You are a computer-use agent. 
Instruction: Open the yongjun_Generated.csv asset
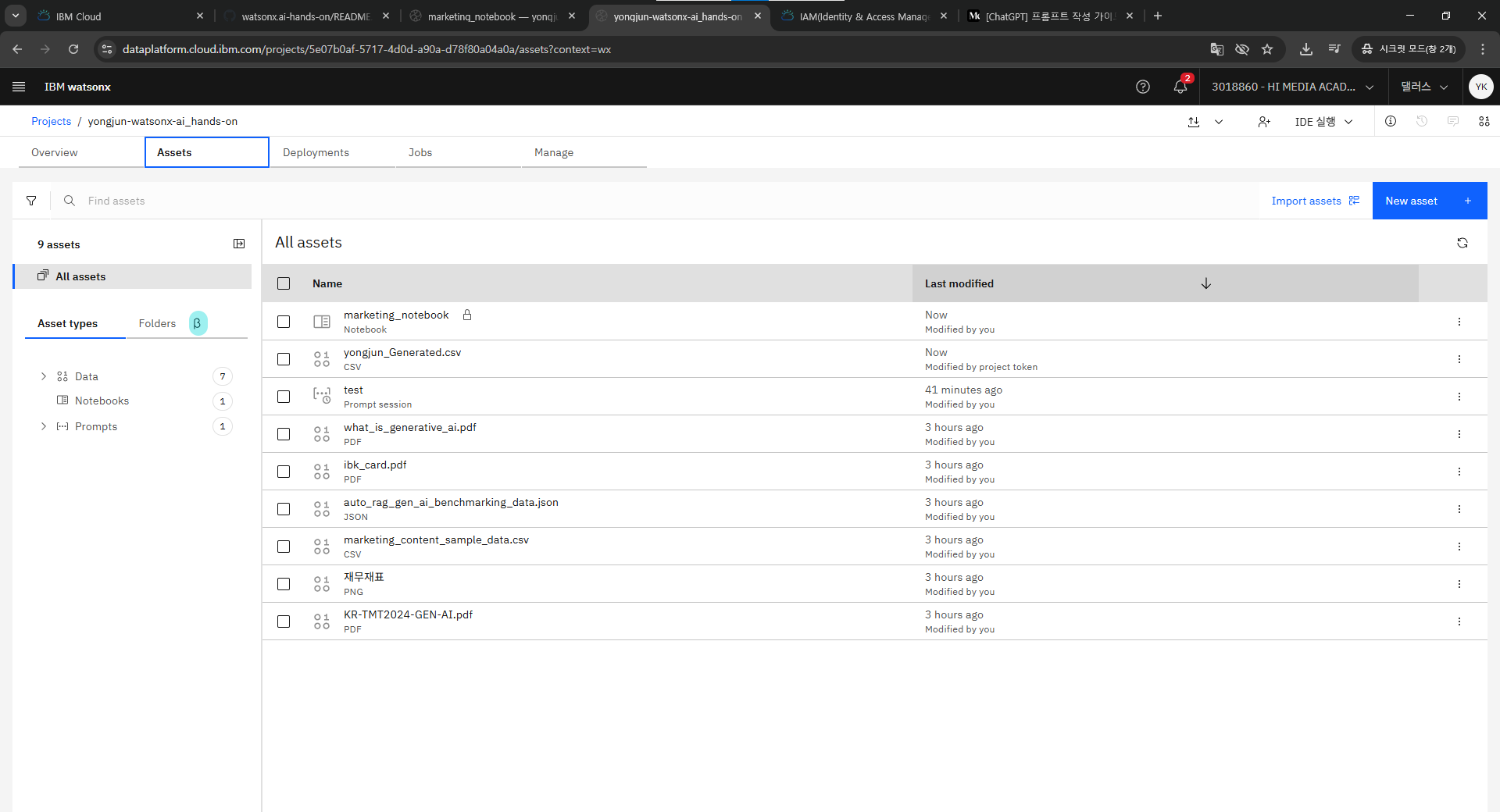[402, 352]
